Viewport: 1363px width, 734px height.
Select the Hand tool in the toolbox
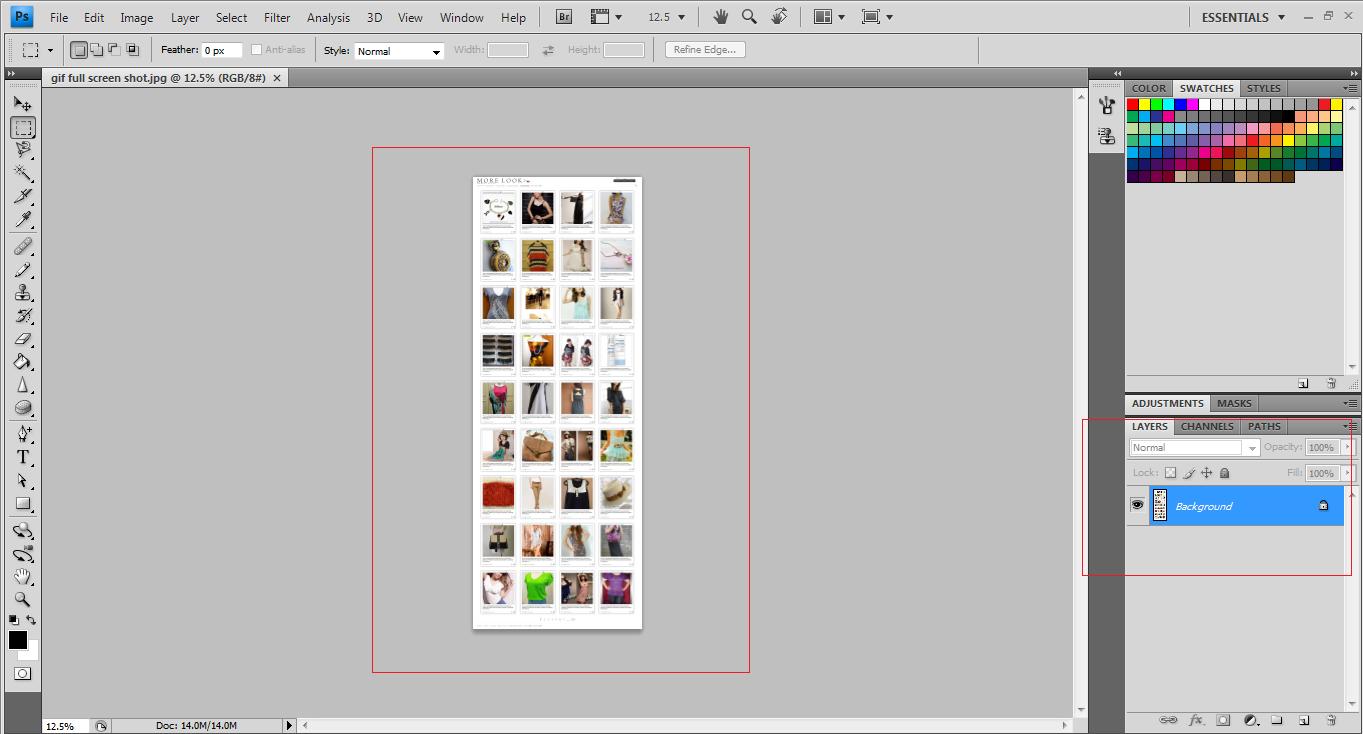(x=23, y=577)
